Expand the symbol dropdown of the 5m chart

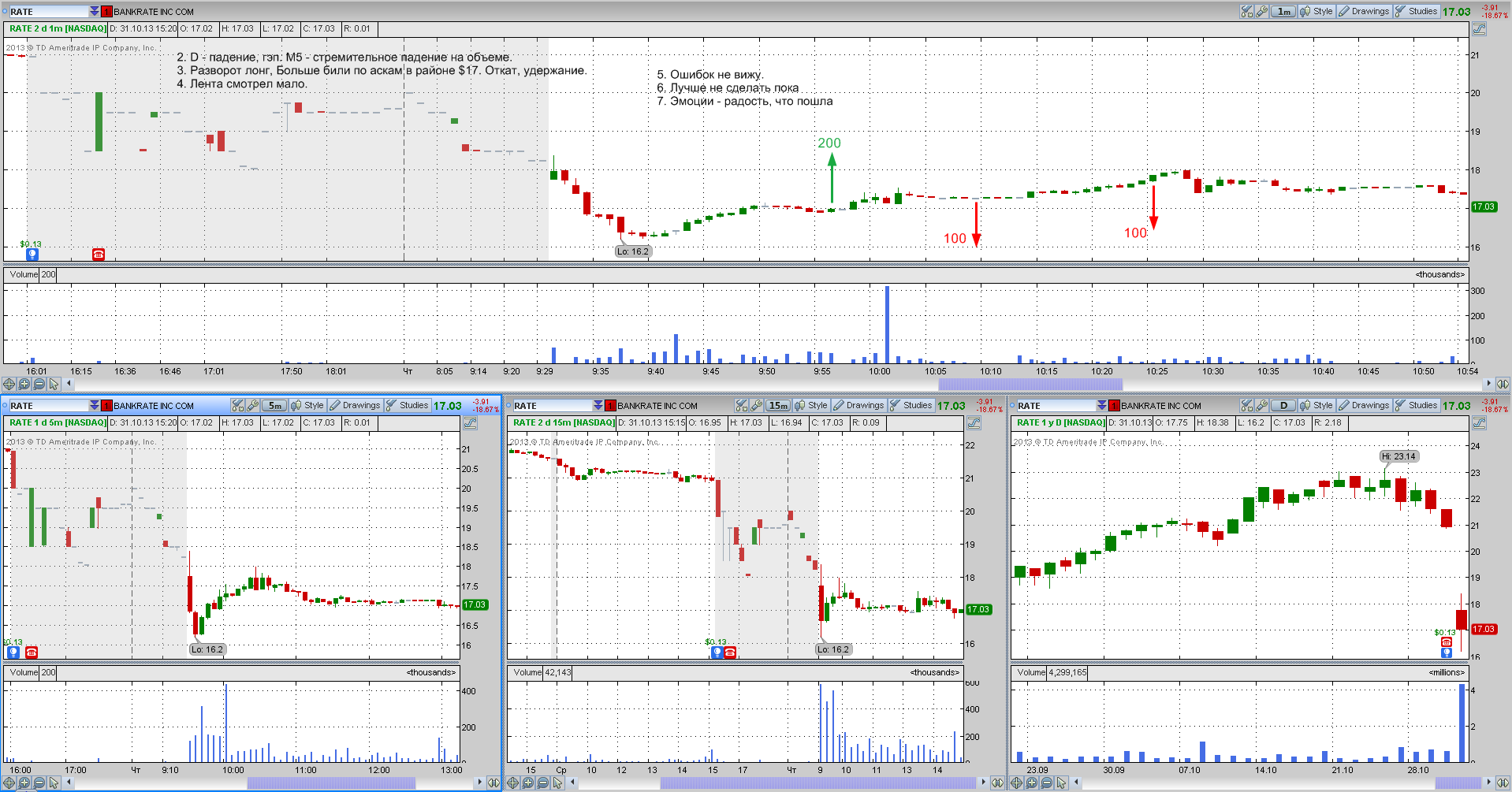click(95, 405)
